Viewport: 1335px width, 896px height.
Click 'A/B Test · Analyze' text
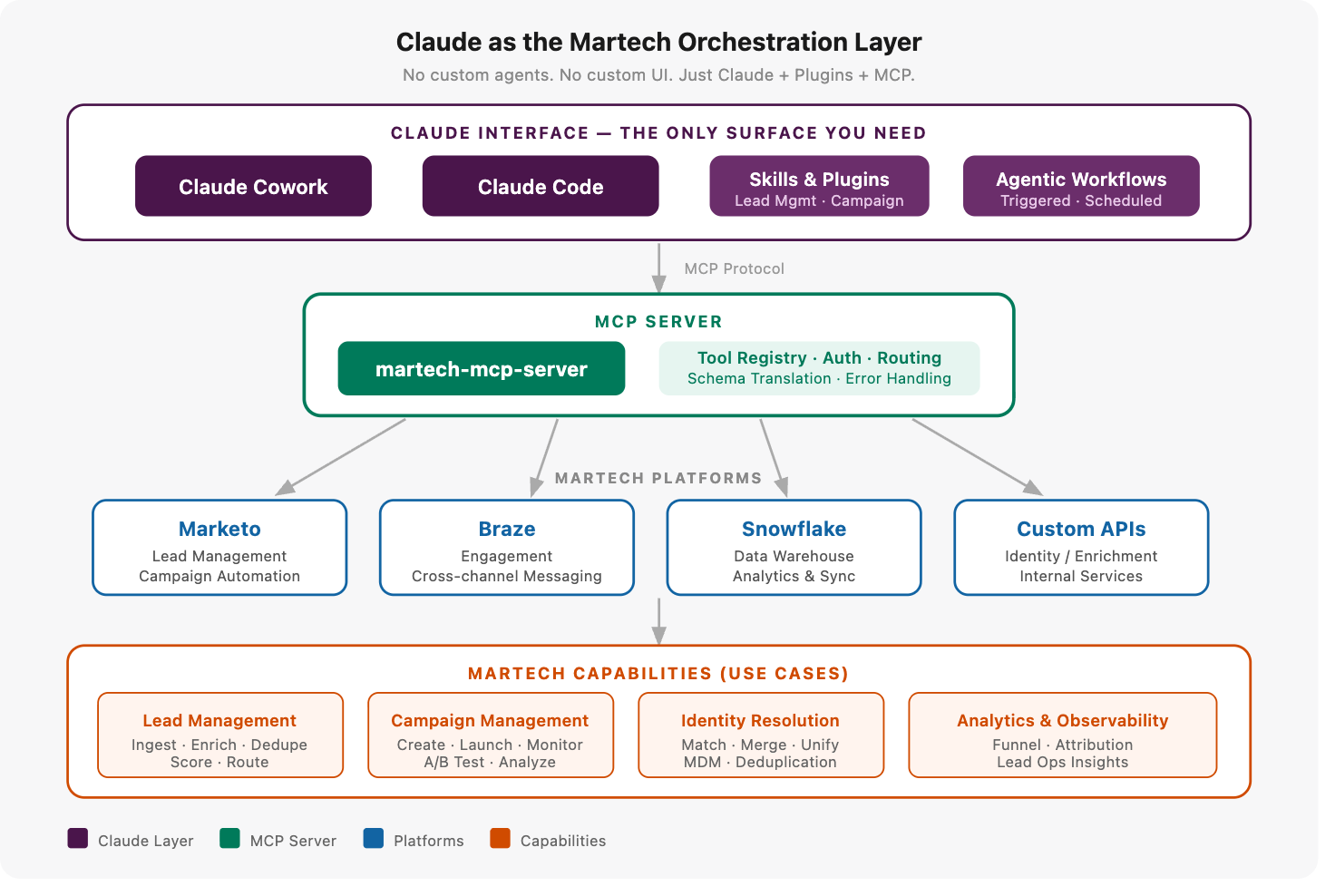[x=490, y=763]
